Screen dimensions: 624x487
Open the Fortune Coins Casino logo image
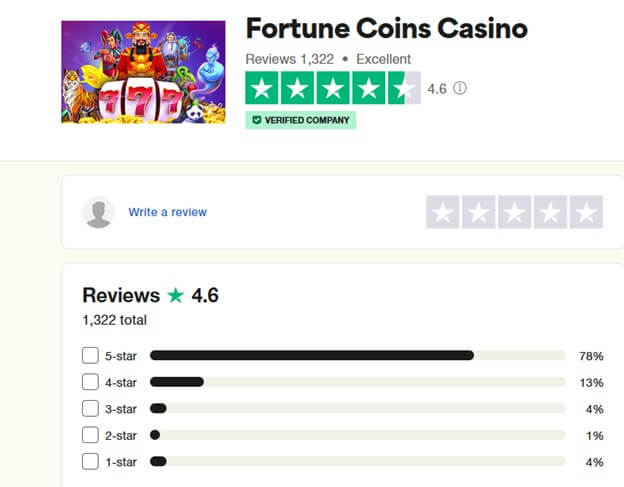143,72
